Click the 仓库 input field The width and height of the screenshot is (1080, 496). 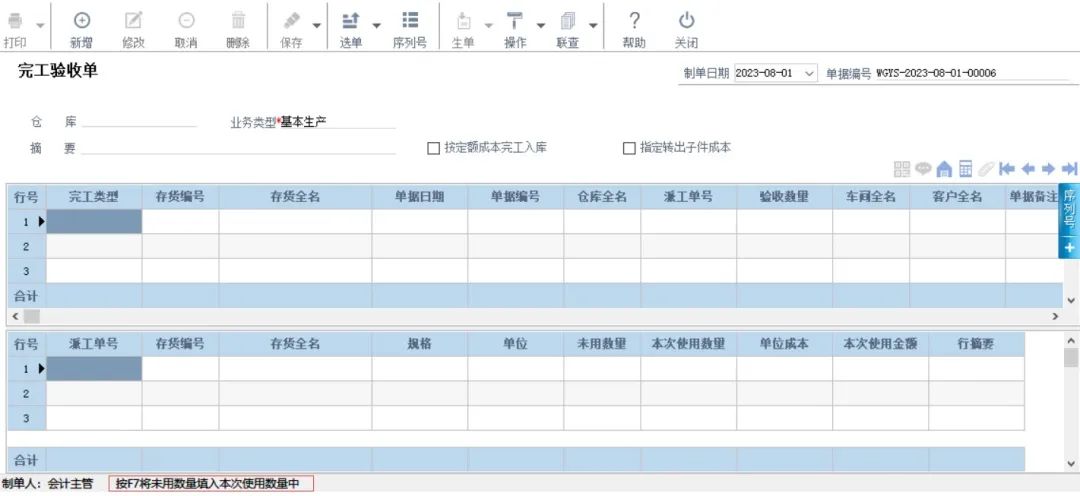139,122
